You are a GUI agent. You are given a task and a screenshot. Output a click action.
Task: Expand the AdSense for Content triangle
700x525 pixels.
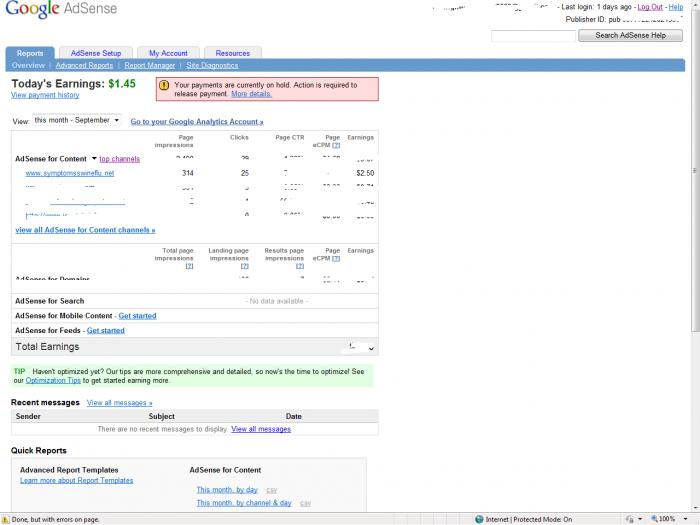tap(94, 159)
